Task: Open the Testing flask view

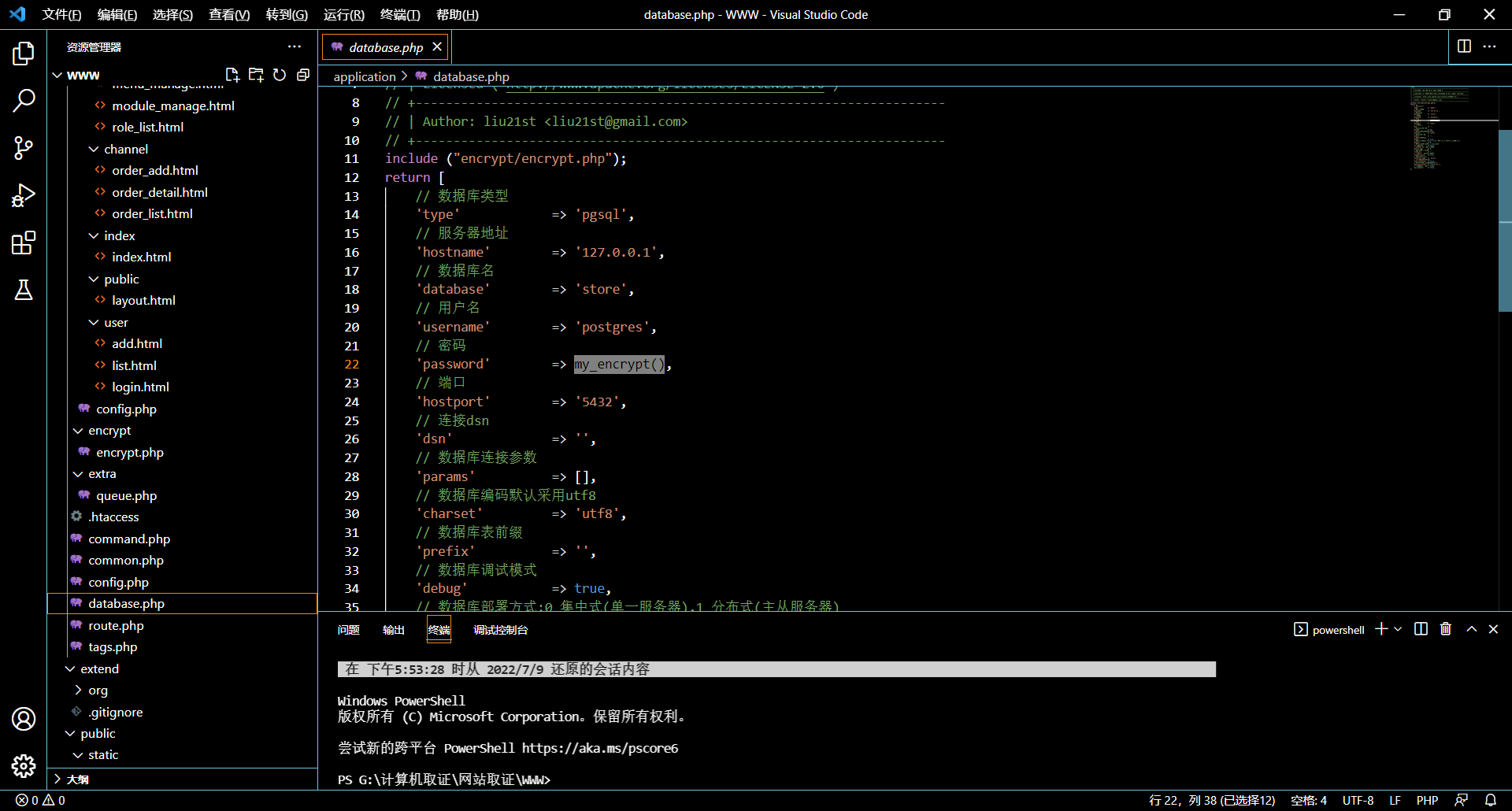Action: pos(24,290)
